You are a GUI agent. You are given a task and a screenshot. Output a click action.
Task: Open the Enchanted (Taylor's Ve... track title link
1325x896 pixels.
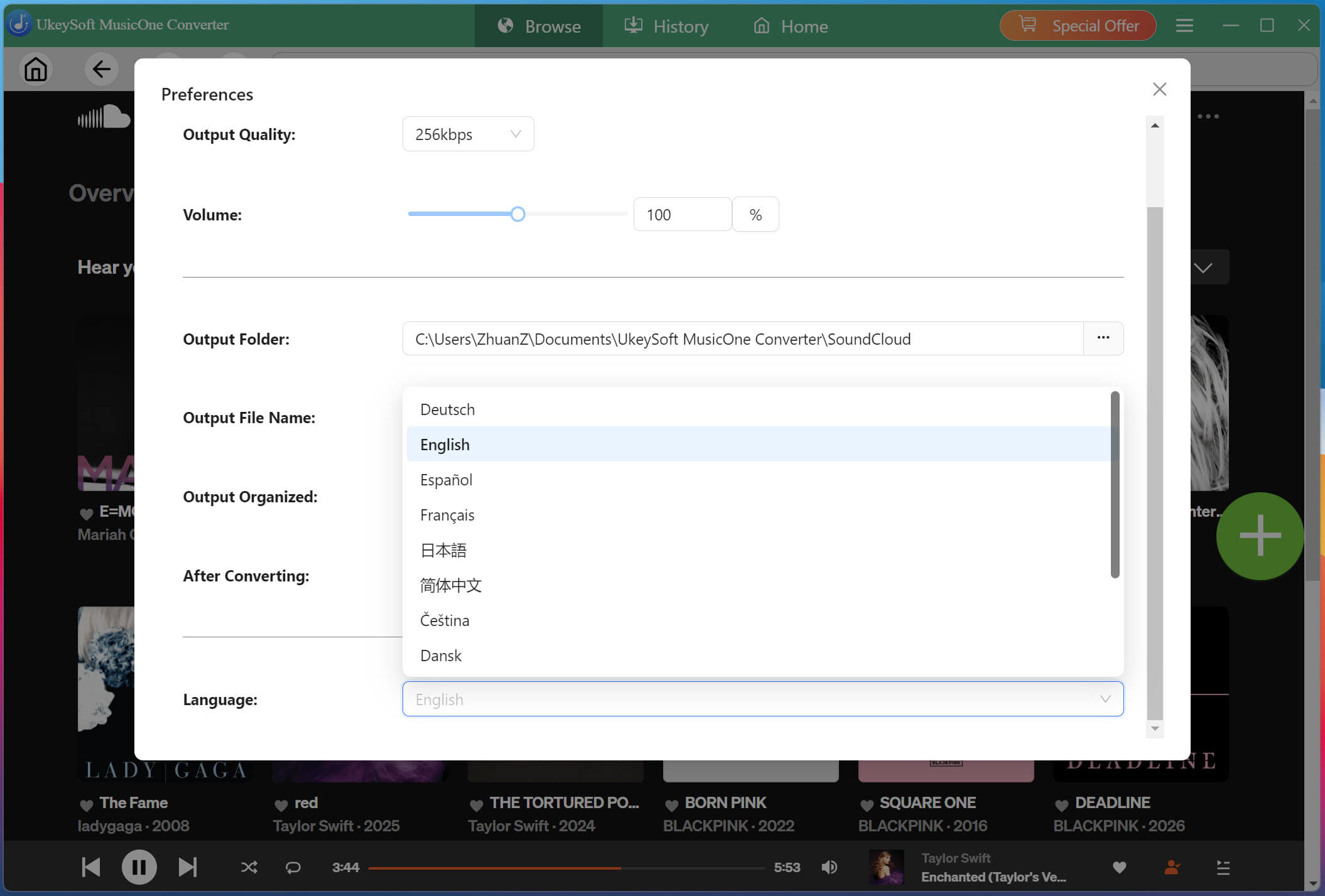pos(993,877)
